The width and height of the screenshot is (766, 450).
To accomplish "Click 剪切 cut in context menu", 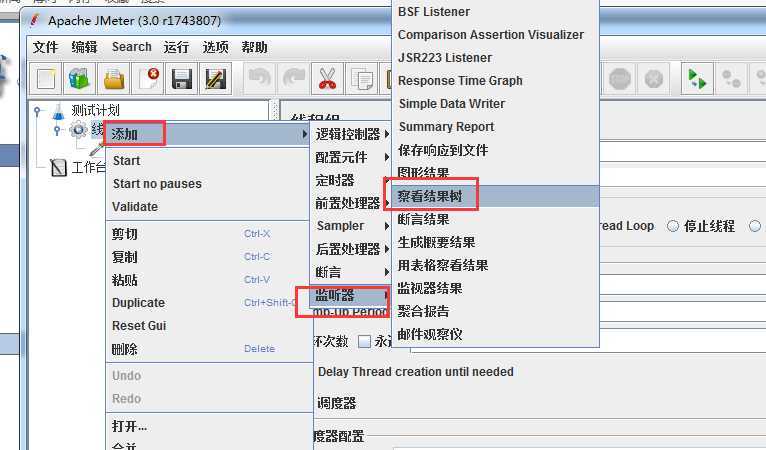I will [x=208, y=234].
